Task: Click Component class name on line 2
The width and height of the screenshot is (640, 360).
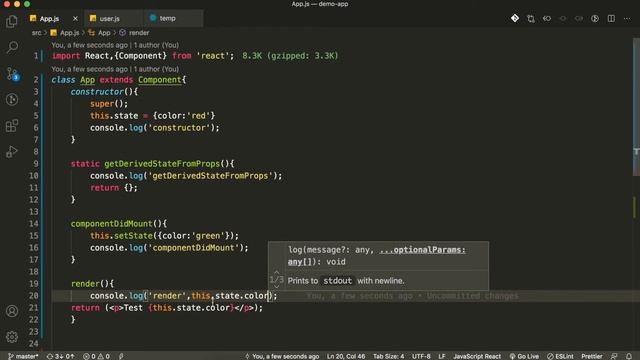Action: (x=160, y=80)
